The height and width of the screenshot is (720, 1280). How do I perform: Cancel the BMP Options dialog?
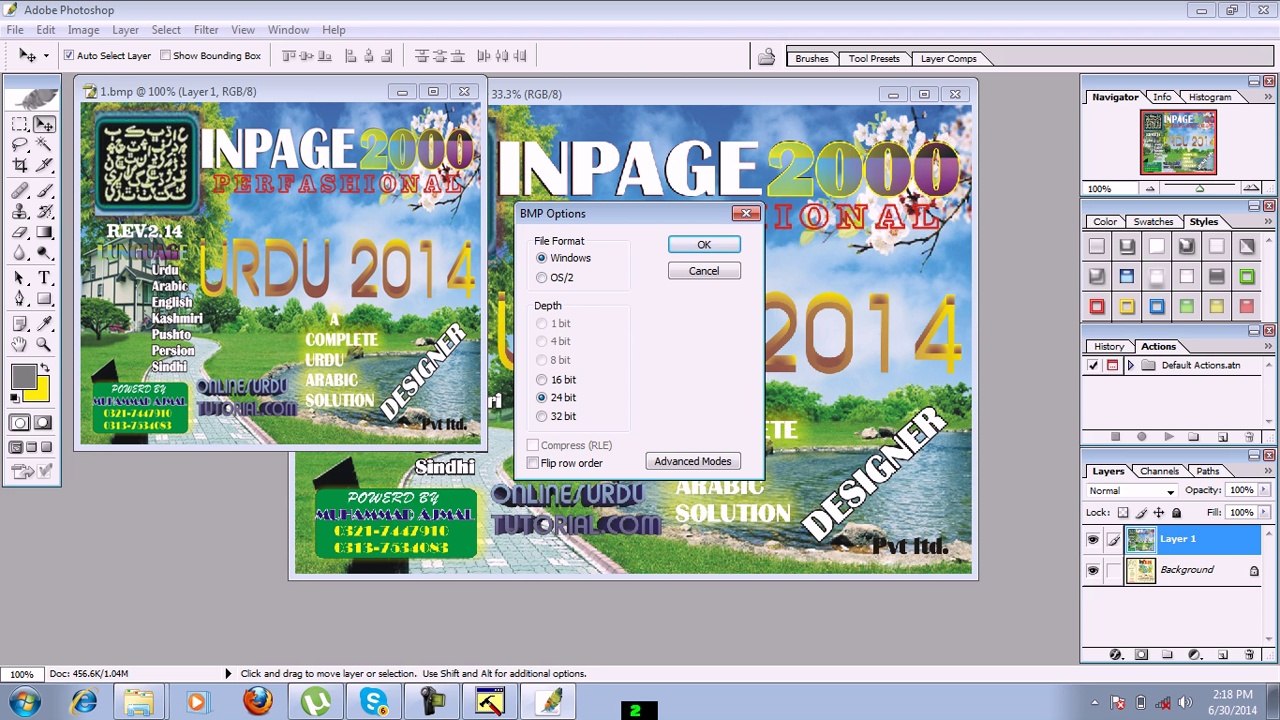coord(704,271)
